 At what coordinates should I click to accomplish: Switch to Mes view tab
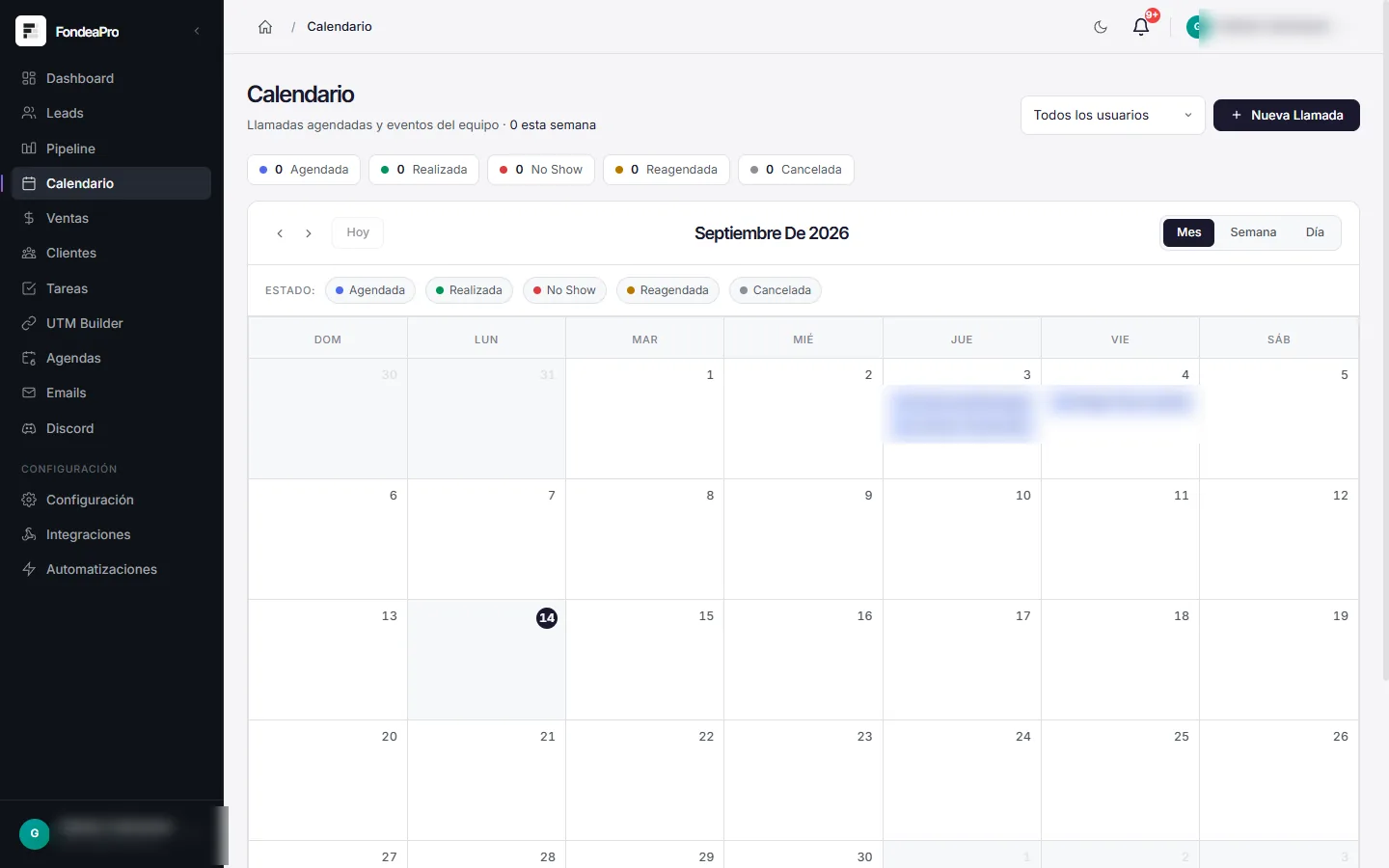coord(1188,232)
